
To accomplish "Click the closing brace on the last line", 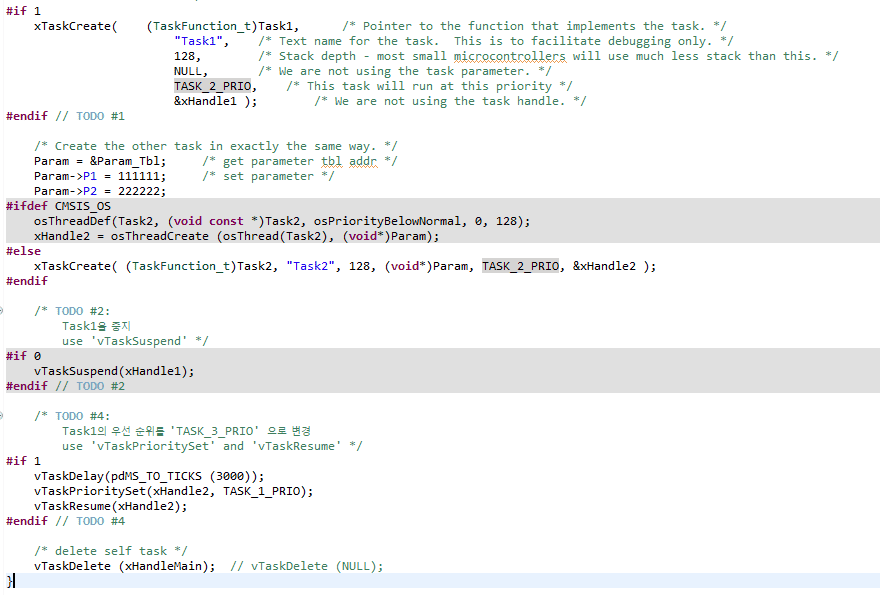I will pos(9,580).
